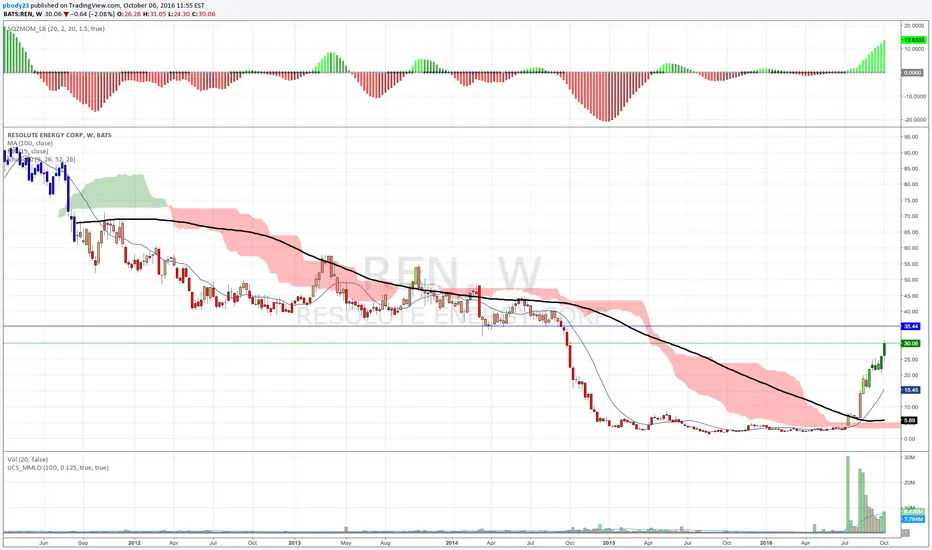Image resolution: width=932 pixels, height=550 pixels.
Task: Click the red down-arrow price change indicator
Action: (x=66, y=14)
